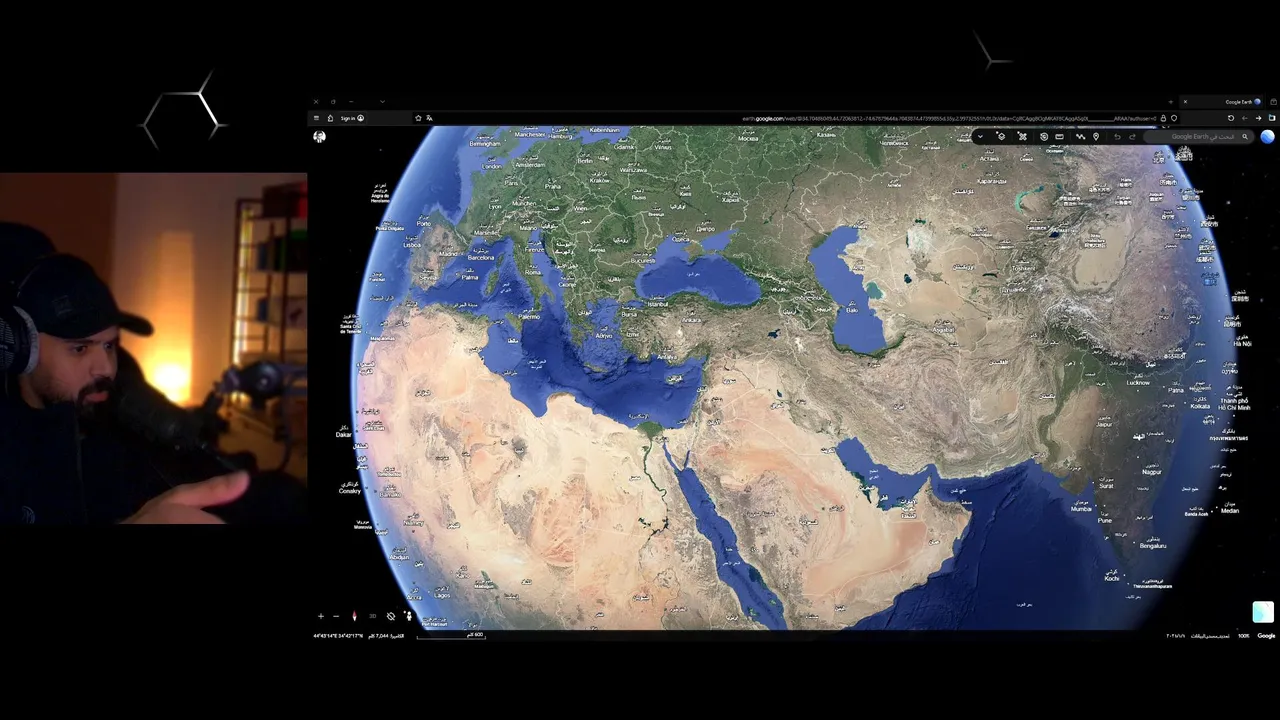Expand the tab list chevron in title bar
Image resolution: width=1280 pixels, height=720 pixels.
(382, 101)
